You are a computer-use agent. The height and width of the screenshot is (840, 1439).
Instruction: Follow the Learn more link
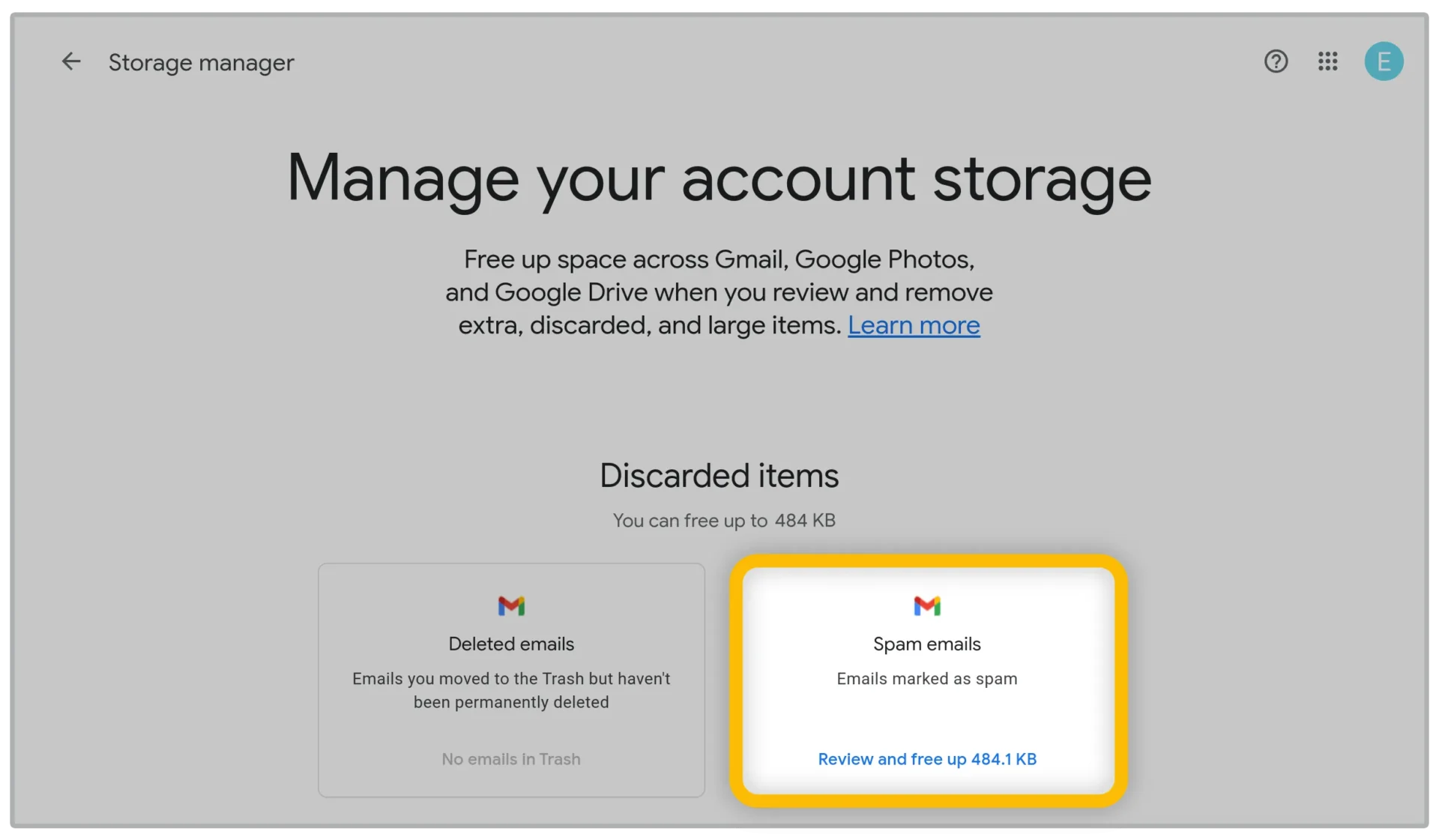[914, 325]
